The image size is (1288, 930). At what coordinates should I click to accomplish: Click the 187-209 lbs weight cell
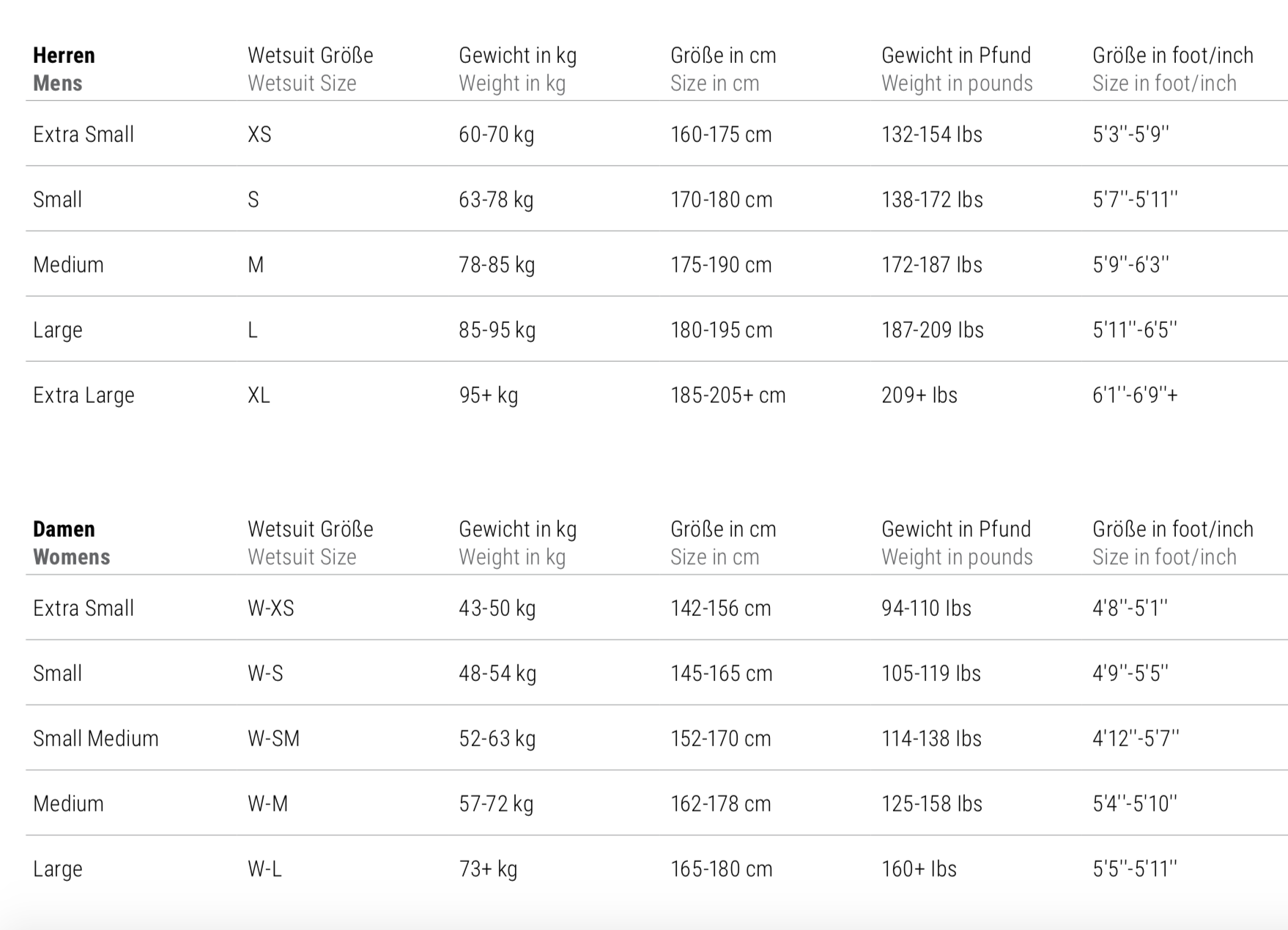tap(932, 330)
